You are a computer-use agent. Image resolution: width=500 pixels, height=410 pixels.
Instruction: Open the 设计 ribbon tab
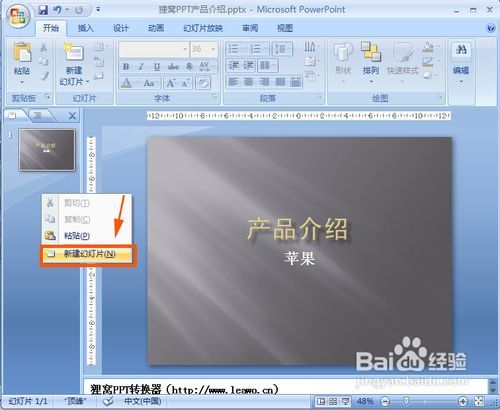pos(121,28)
